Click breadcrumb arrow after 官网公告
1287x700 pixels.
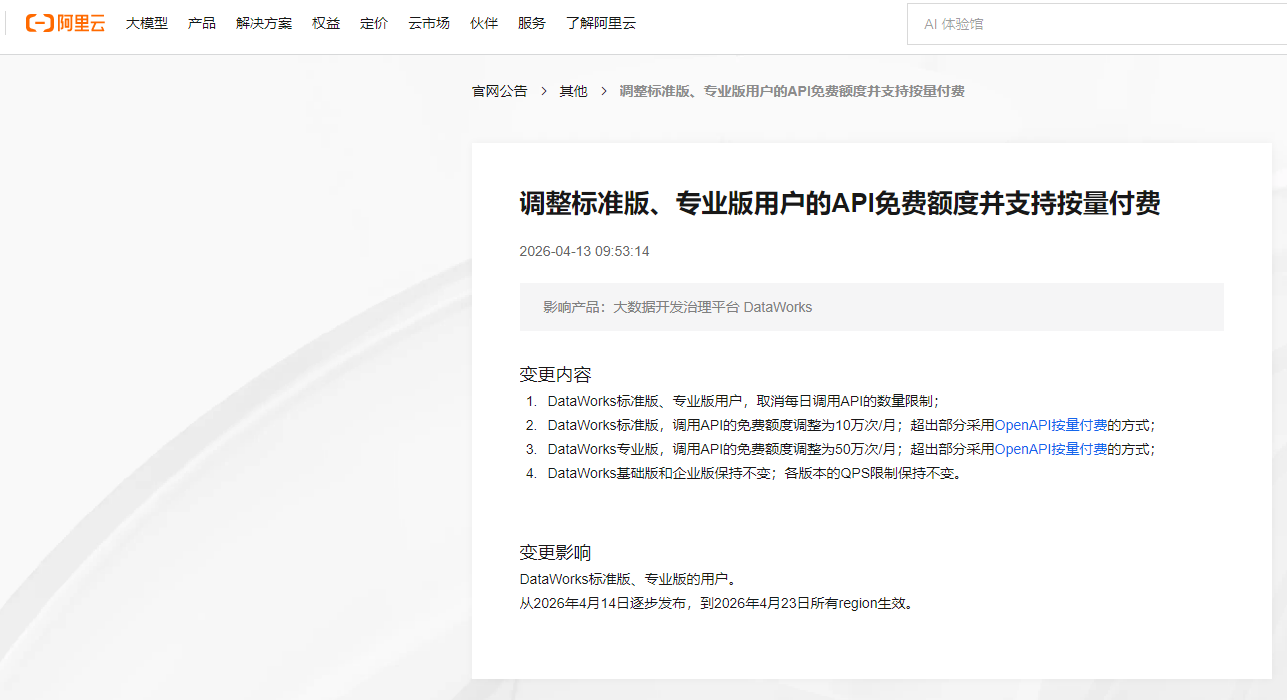(x=544, y=91)
